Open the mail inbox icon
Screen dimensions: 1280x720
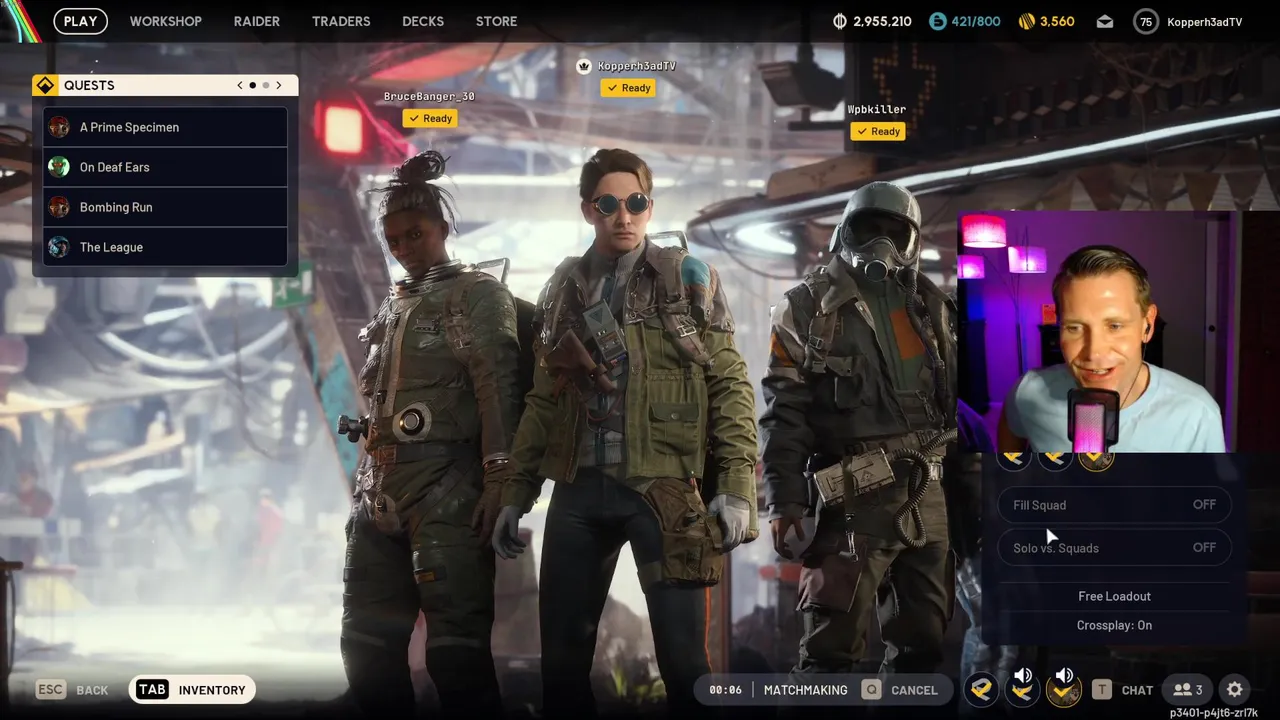point(1105,21)
